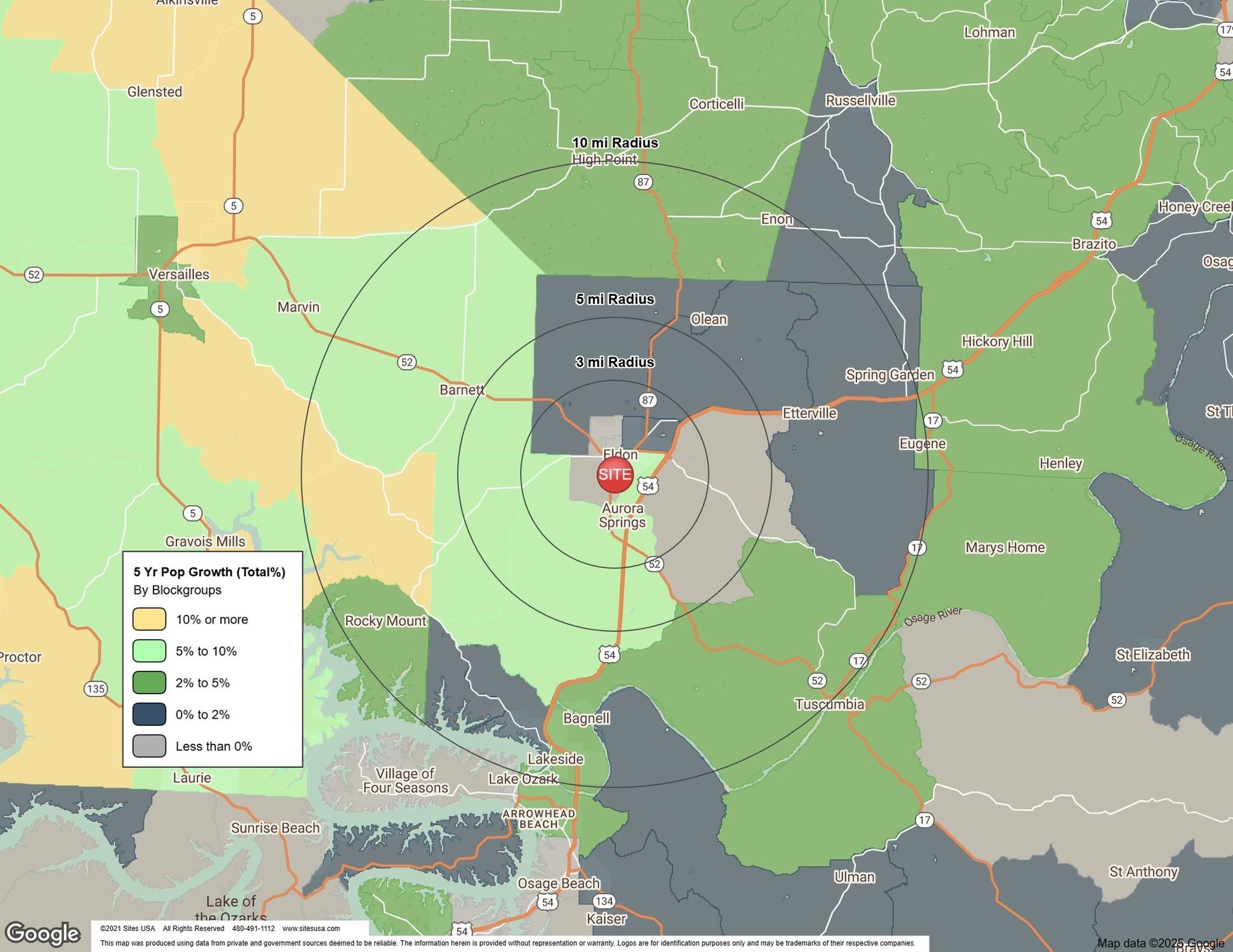1233x952 pixels.
Task: Click the 10 mi Radius label
Action: tap(615, 143)
